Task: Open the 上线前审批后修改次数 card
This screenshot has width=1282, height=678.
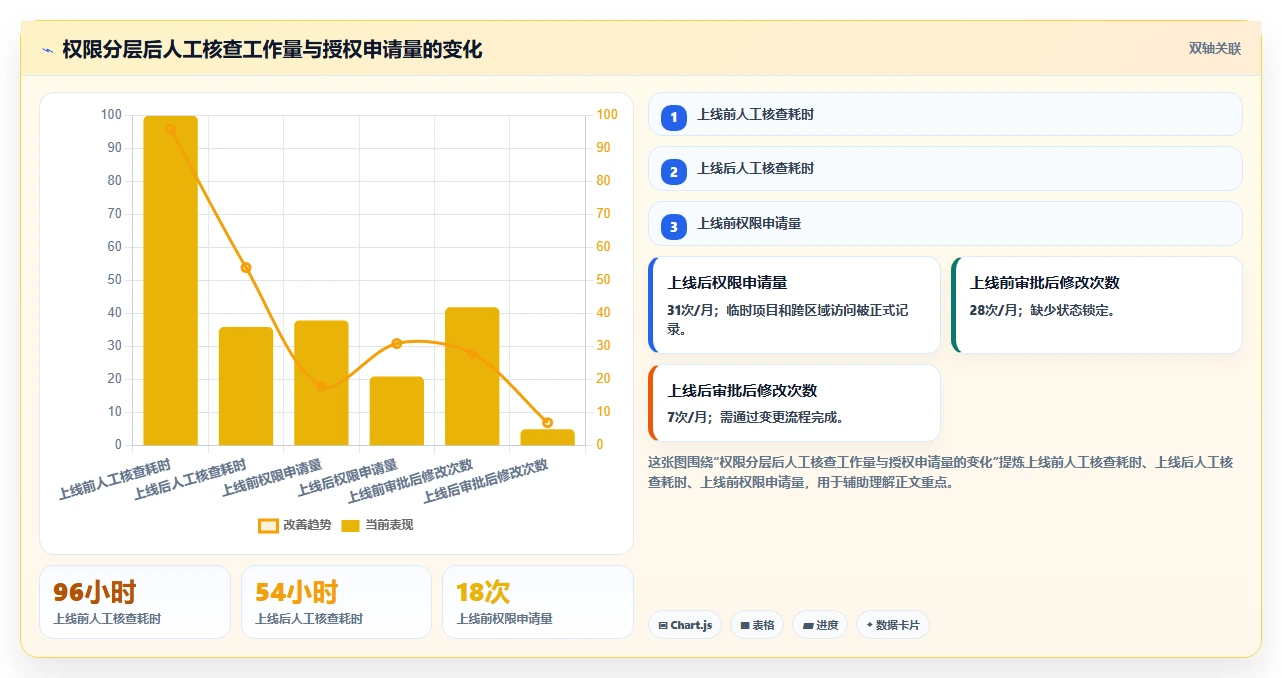Action: [x=1097, y=305]
